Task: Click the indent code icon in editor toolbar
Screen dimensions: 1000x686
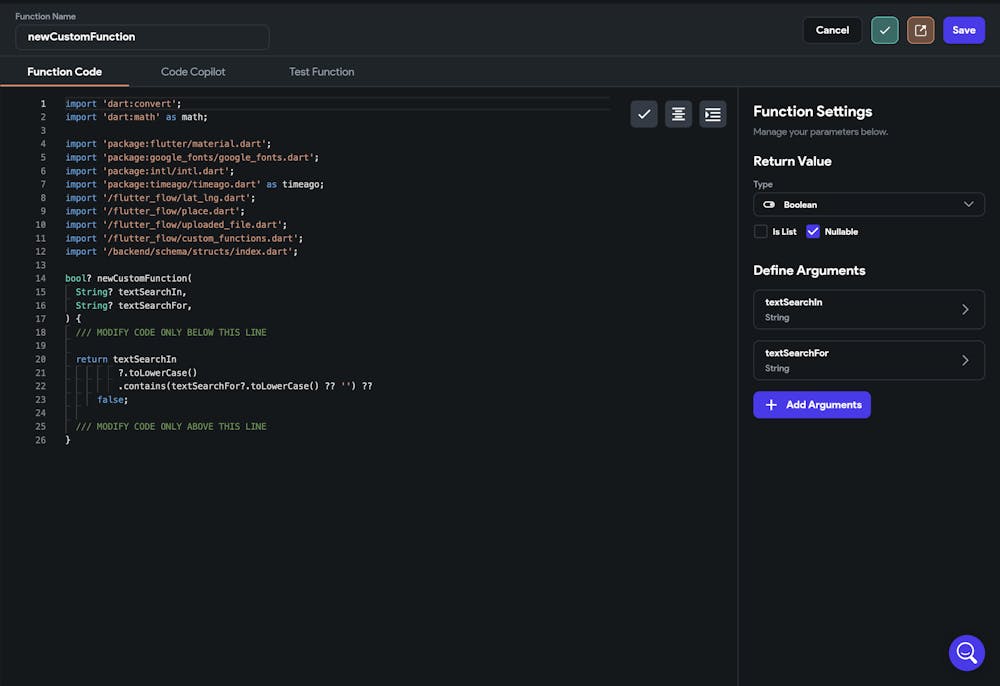Action: click(x=713, y=114)
